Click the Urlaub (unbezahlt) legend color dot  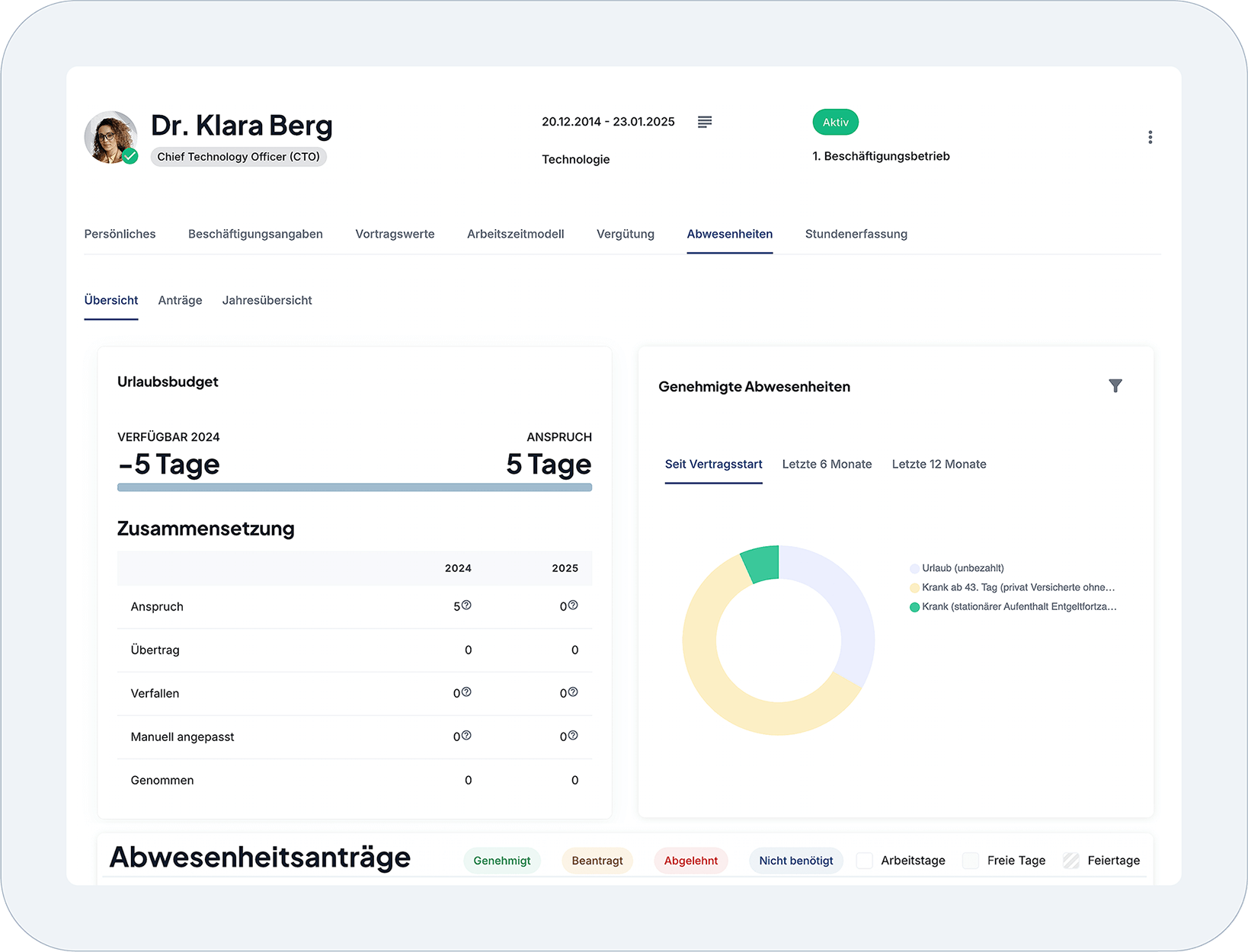point(914,568)
